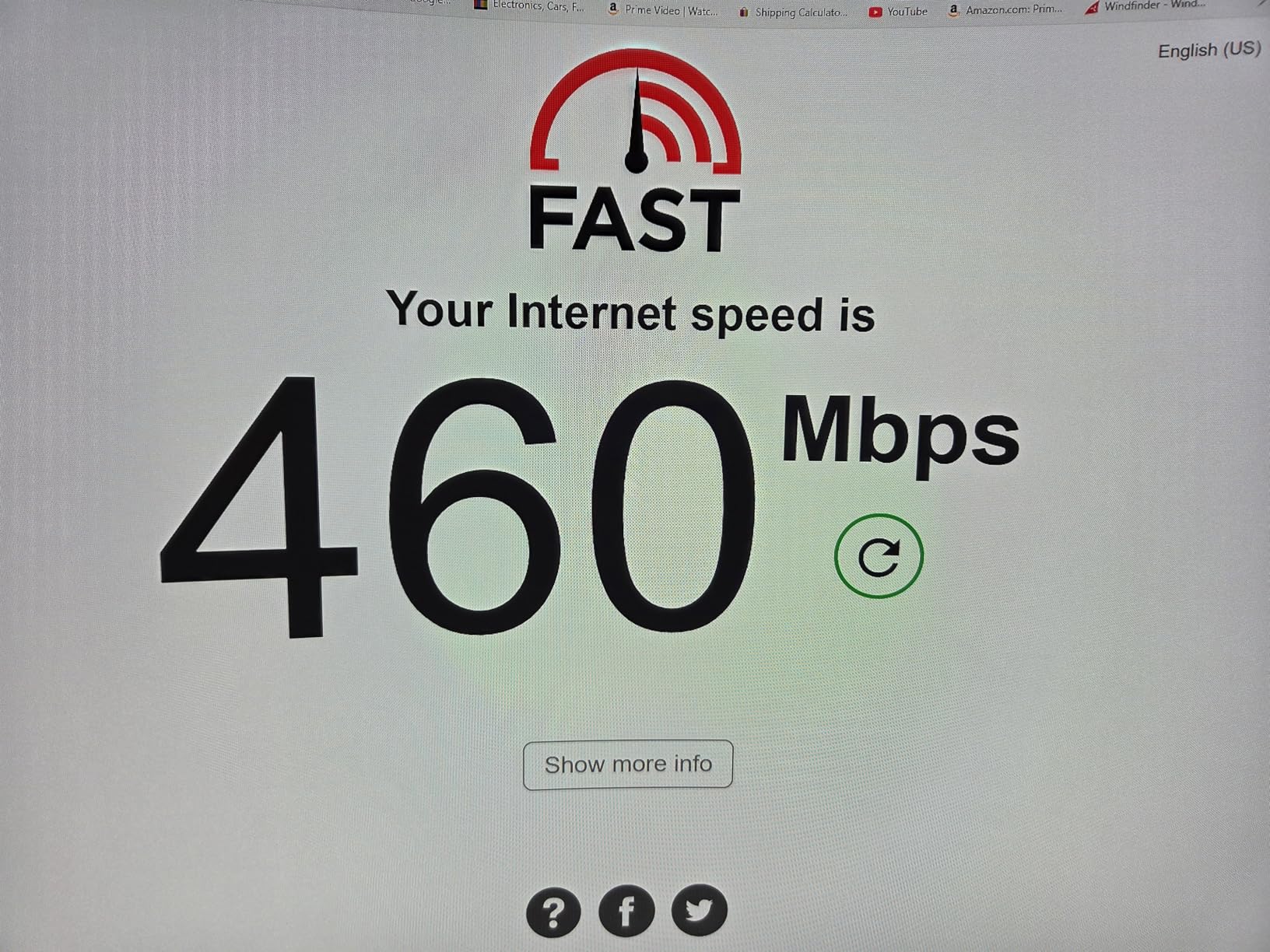The image size is (1270, 952).
Task: Click the bold FAST wordmark text
Action: (633, 219)
